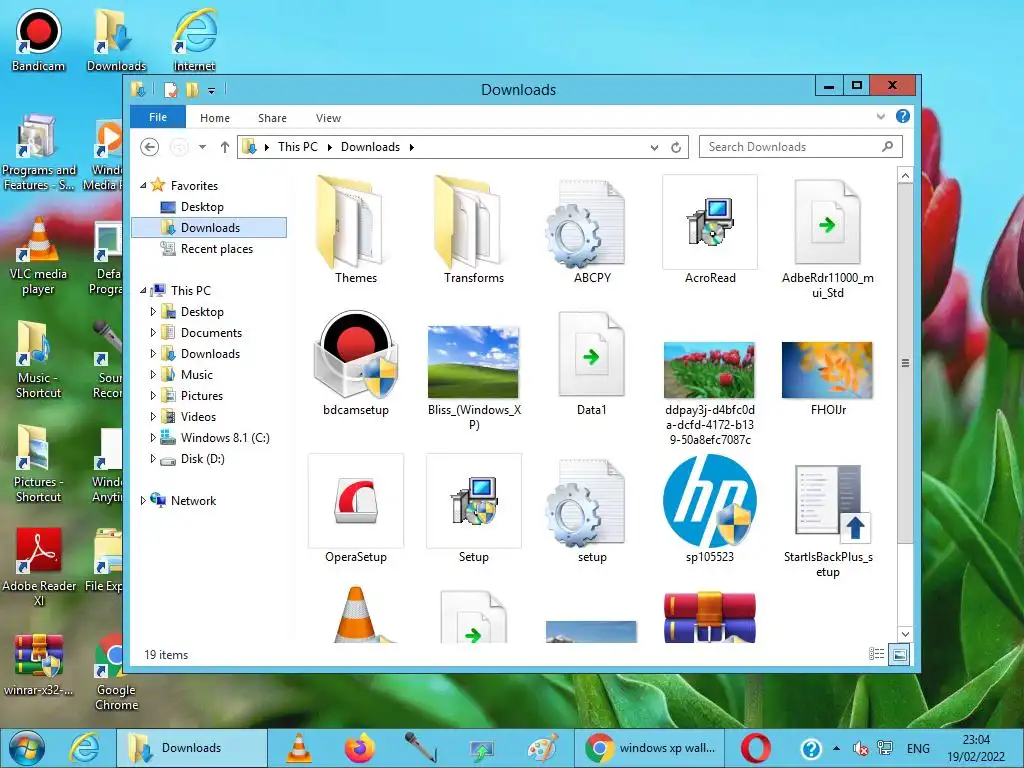
Task: Open Videos in navigation pane
Action: click(x=198, y=417)
